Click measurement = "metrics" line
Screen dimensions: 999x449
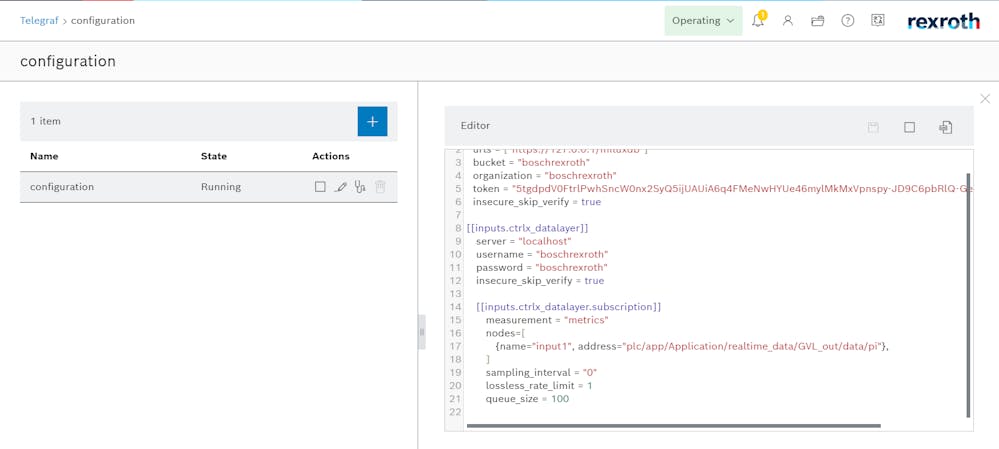pos(547,320)
